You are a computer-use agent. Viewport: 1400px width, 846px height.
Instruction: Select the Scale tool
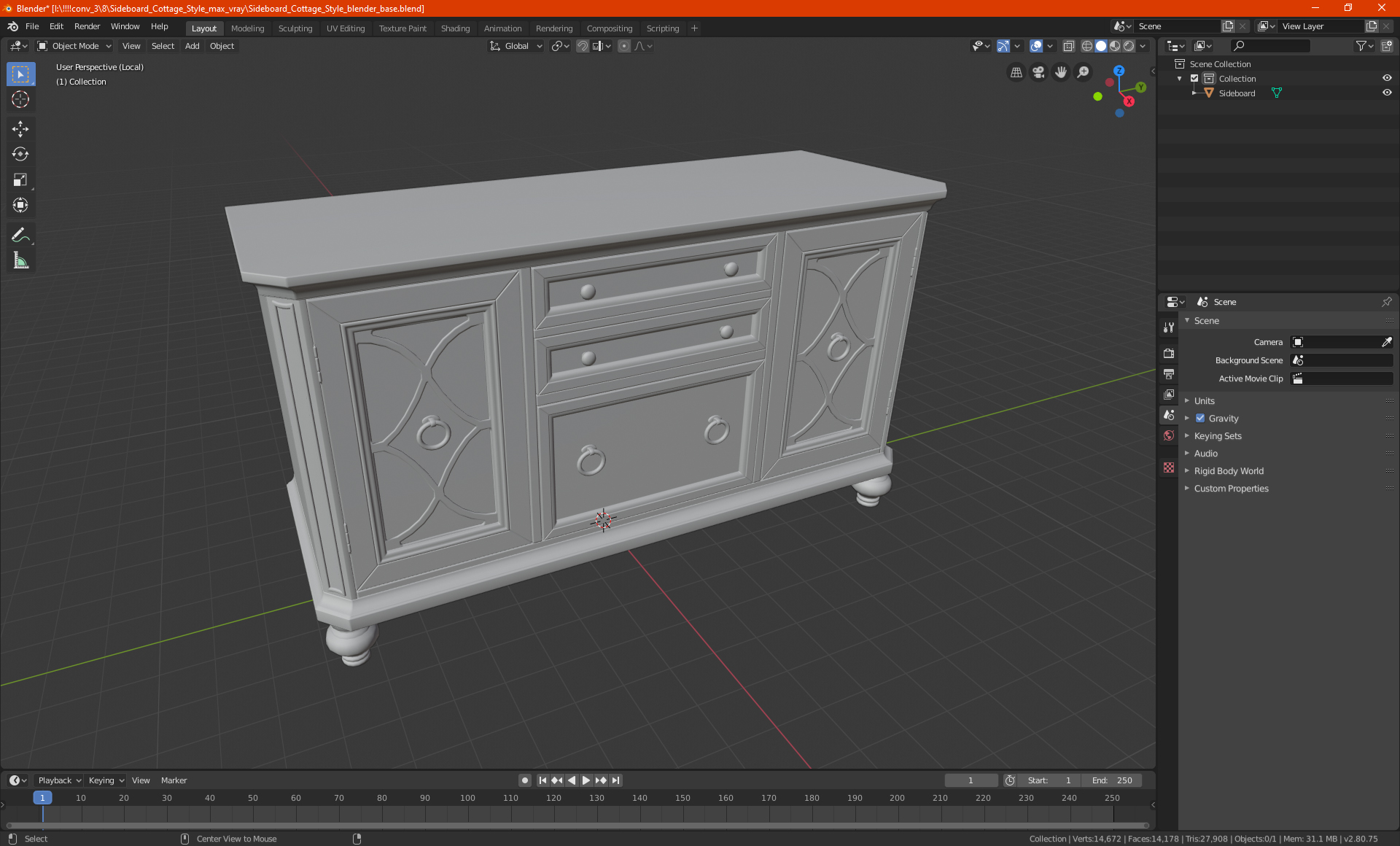(x=20, y=179)
